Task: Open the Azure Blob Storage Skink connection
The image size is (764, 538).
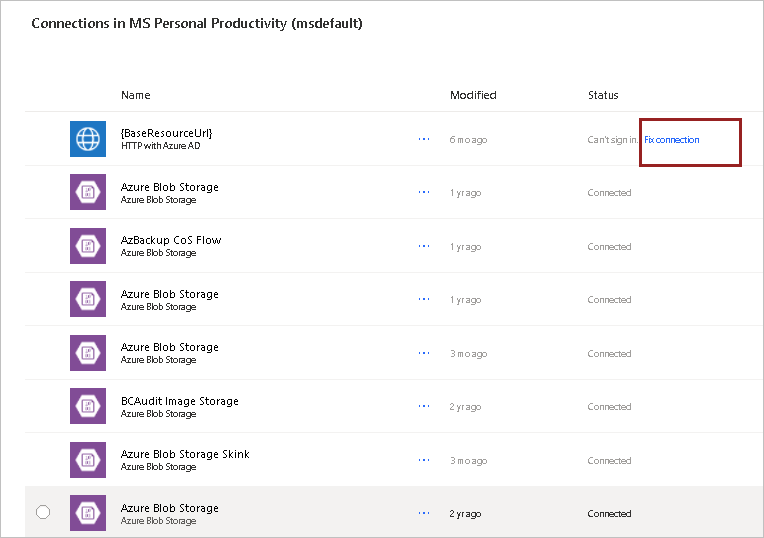Action: [185, 454]
